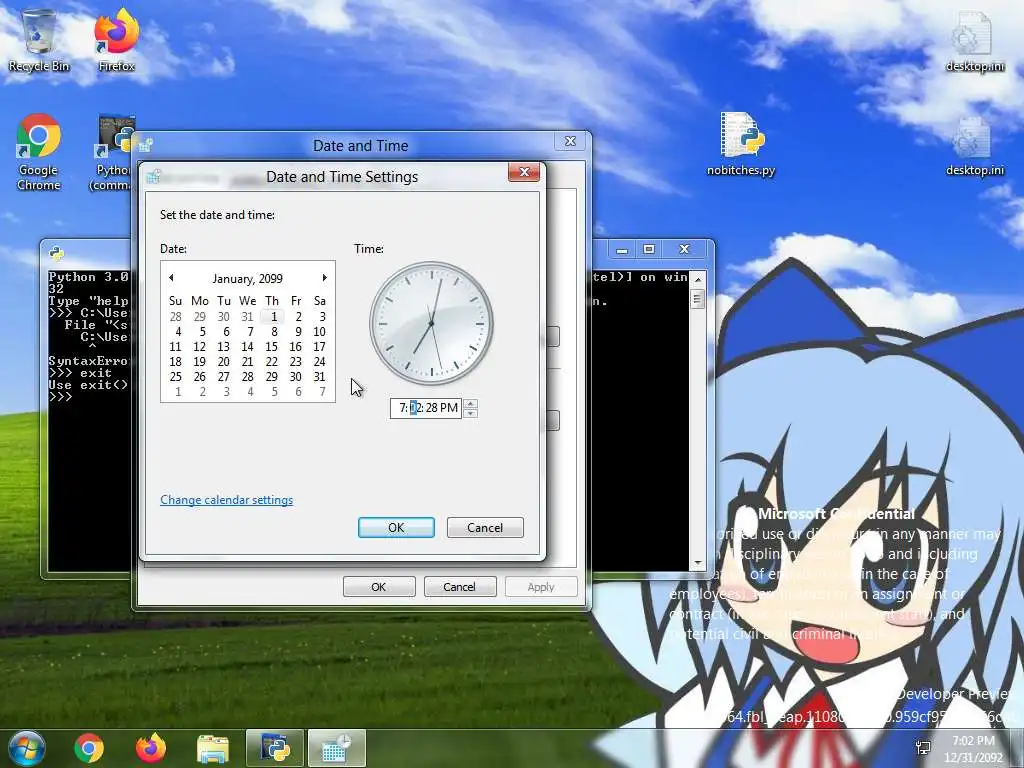This screenshot has height=768, width=1024.
Task: Select January 20 in the calendar
Action: point(224,362)
